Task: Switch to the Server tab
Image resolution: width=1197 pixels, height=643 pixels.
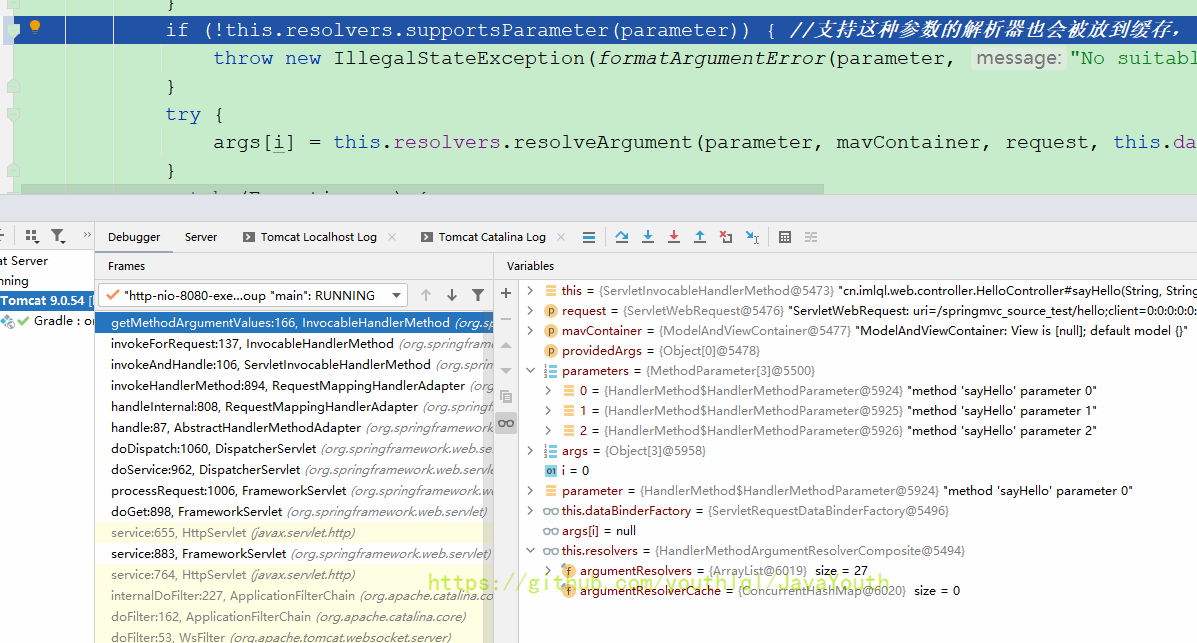Action: click(201, 237)
